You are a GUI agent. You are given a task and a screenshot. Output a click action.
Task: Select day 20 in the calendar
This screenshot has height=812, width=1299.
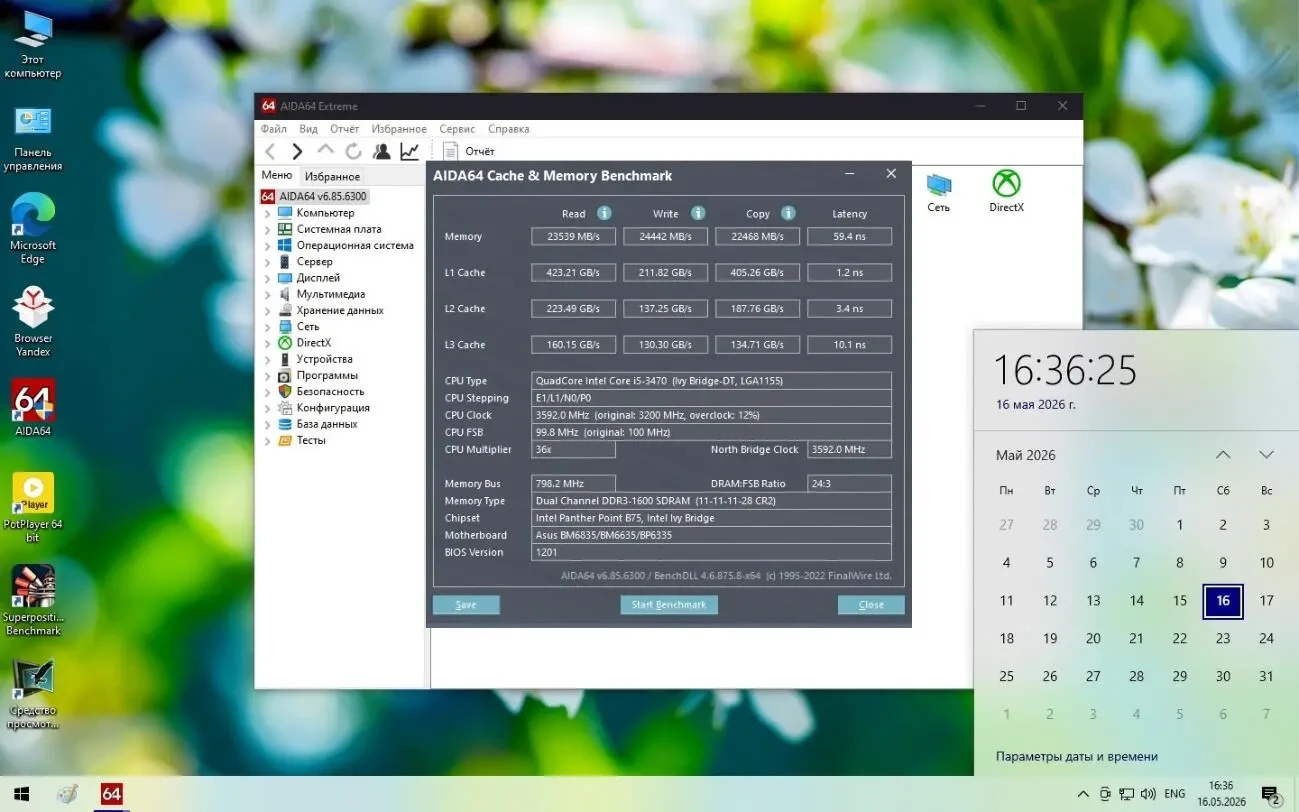(x=1093, y=639)
